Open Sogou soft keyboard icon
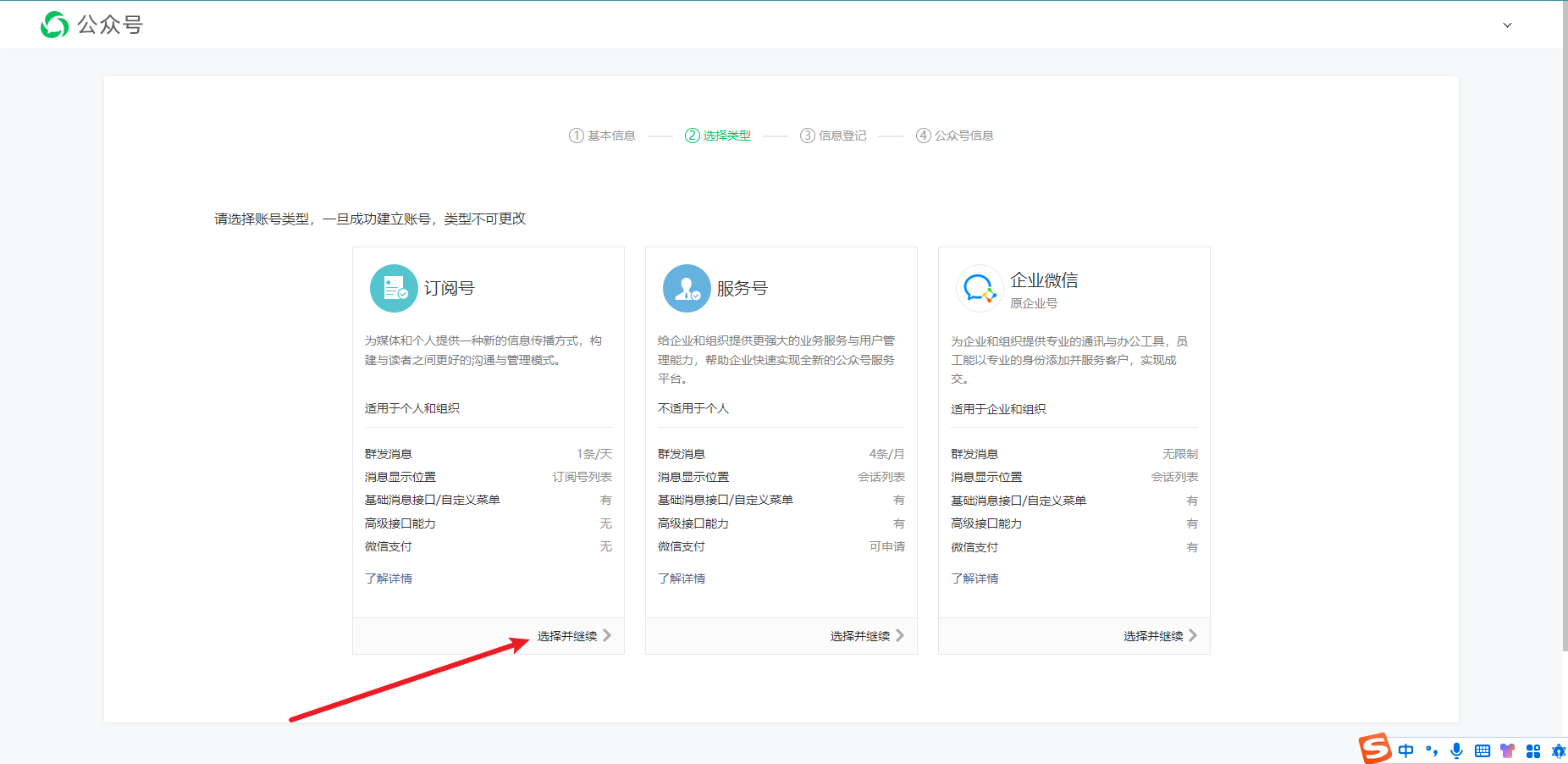This screenshot has height=764, width=1568. (1482, 750)
